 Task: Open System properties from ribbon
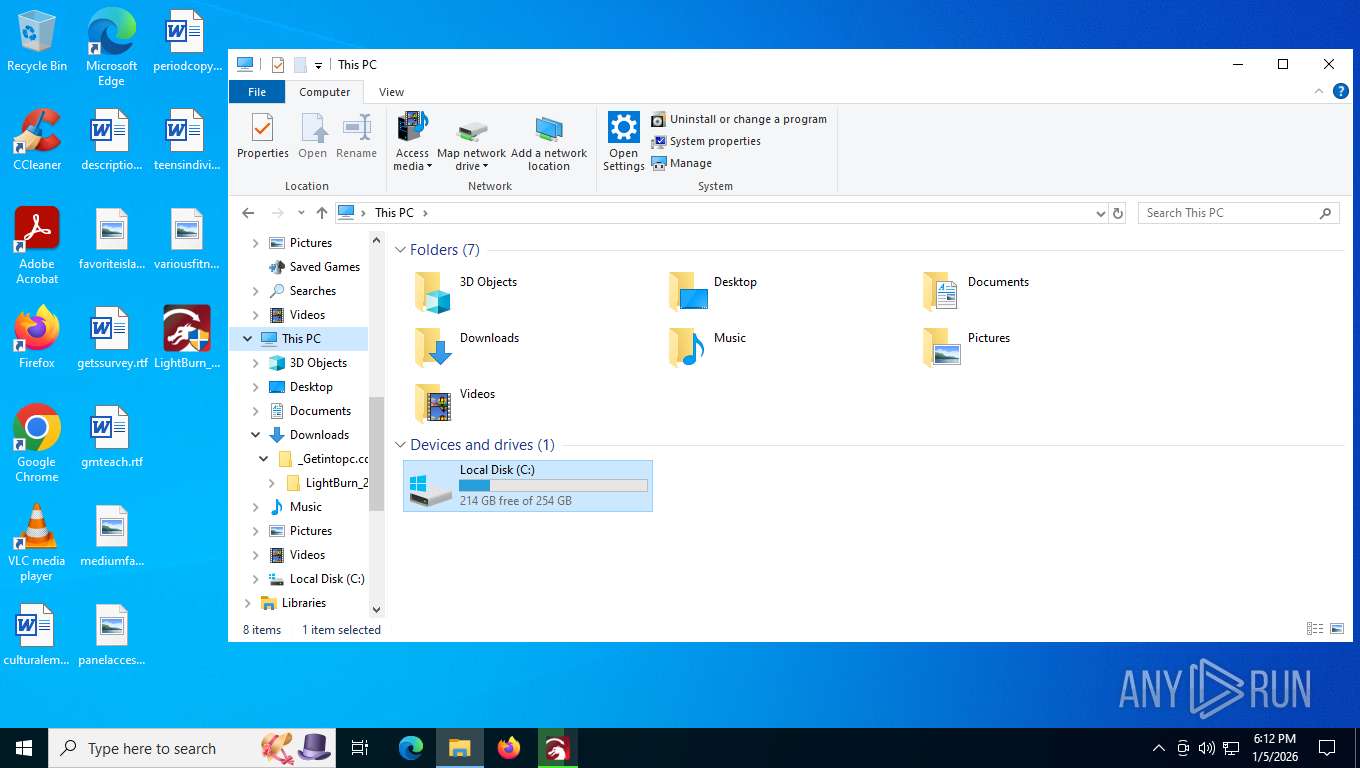tap(706, 141)
